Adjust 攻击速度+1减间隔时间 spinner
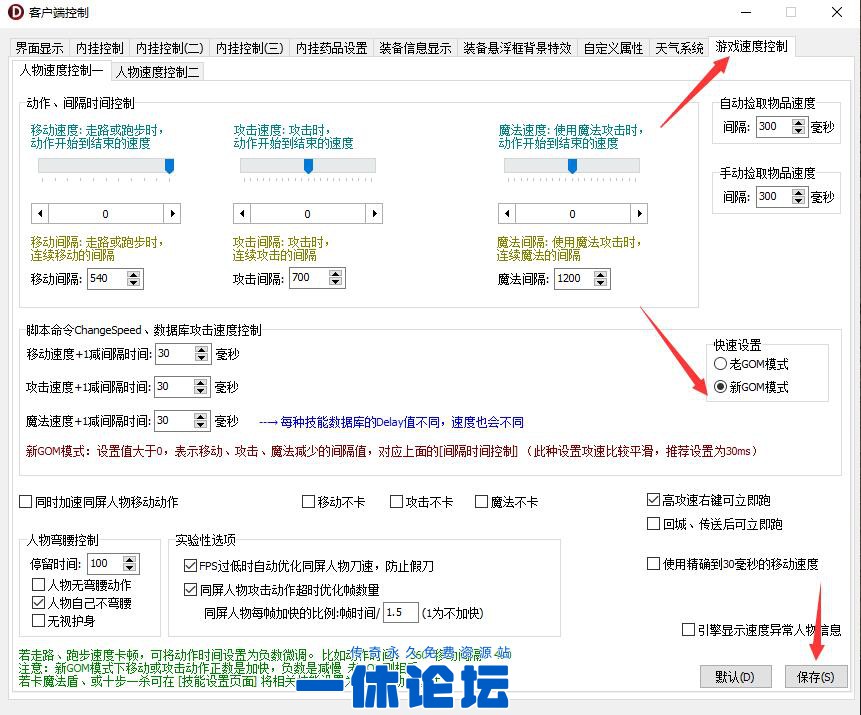The height and width of the screenshot is (715, 861). coord(200,387)
